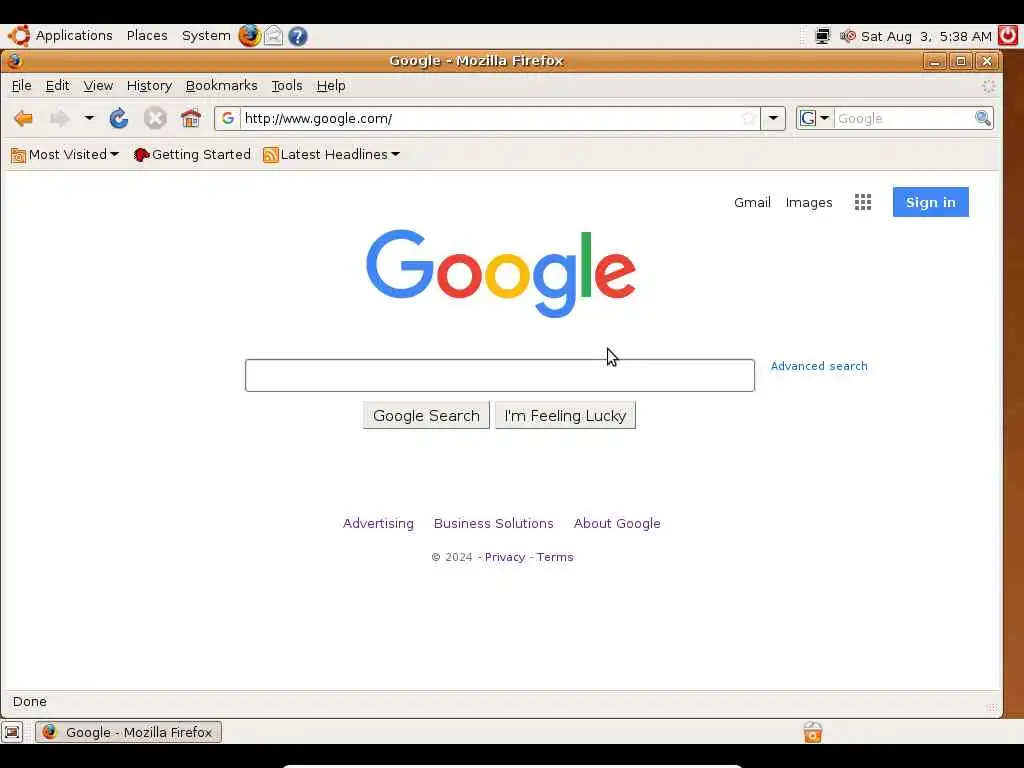Click the Google Search button

426,415
